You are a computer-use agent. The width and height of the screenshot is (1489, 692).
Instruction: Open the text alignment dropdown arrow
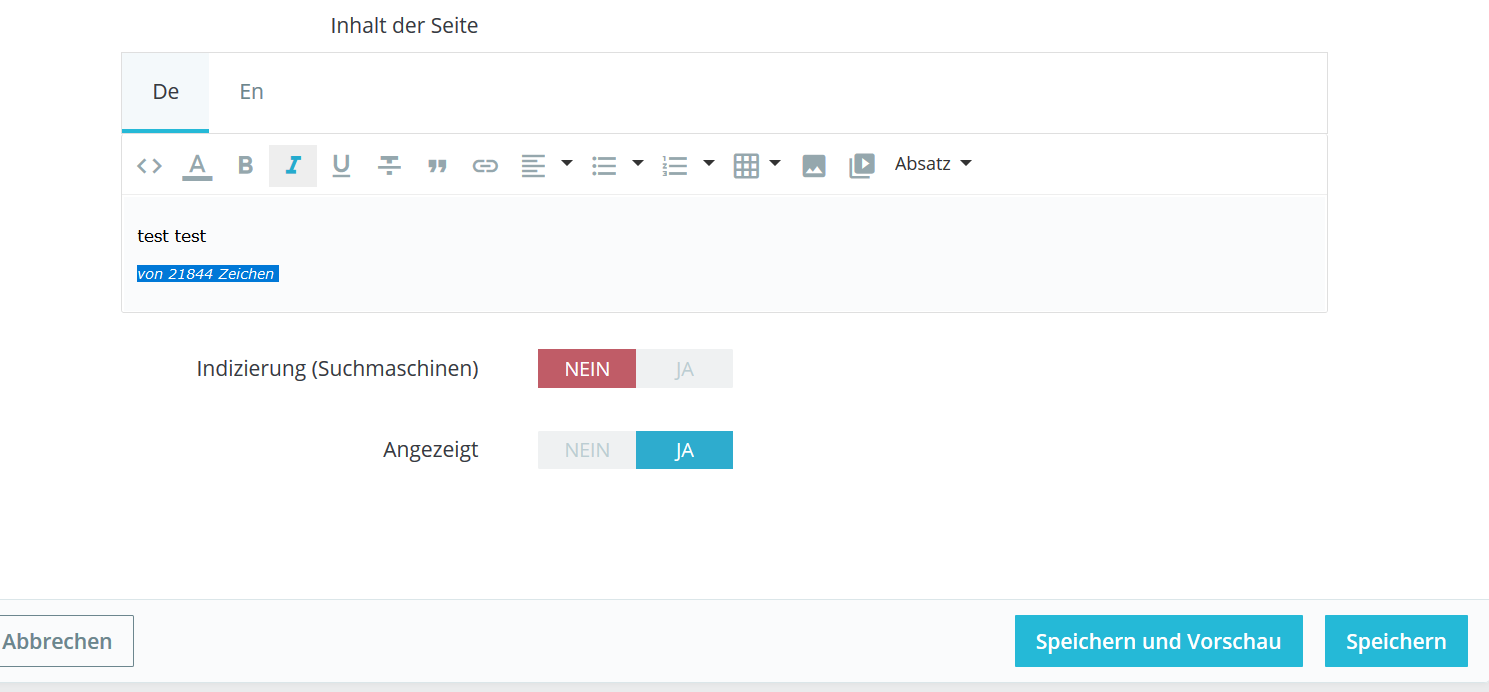566,164
